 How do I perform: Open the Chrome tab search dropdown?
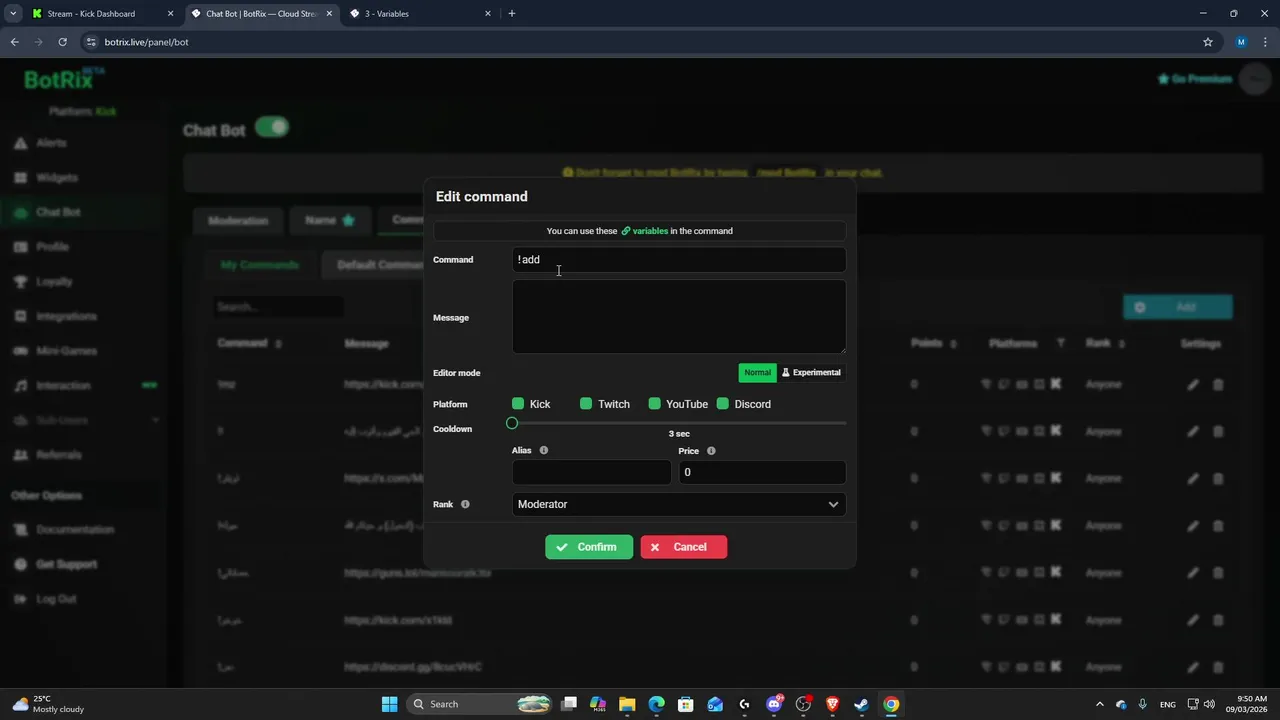(x=13, y=14)
